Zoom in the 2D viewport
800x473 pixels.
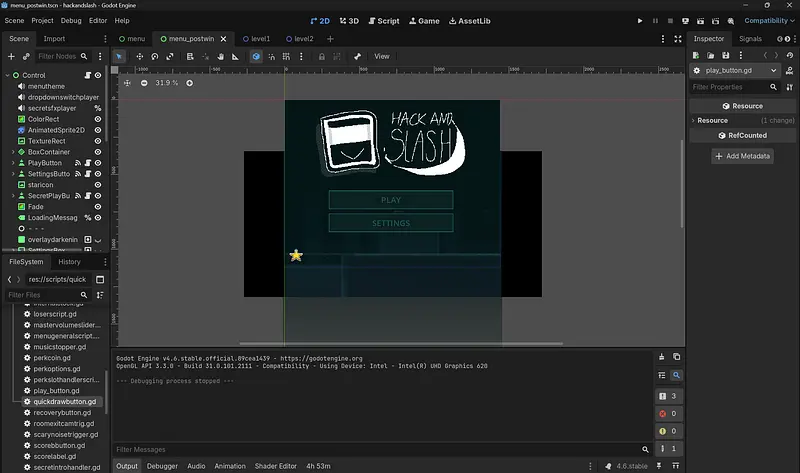[x=190, y=83]
